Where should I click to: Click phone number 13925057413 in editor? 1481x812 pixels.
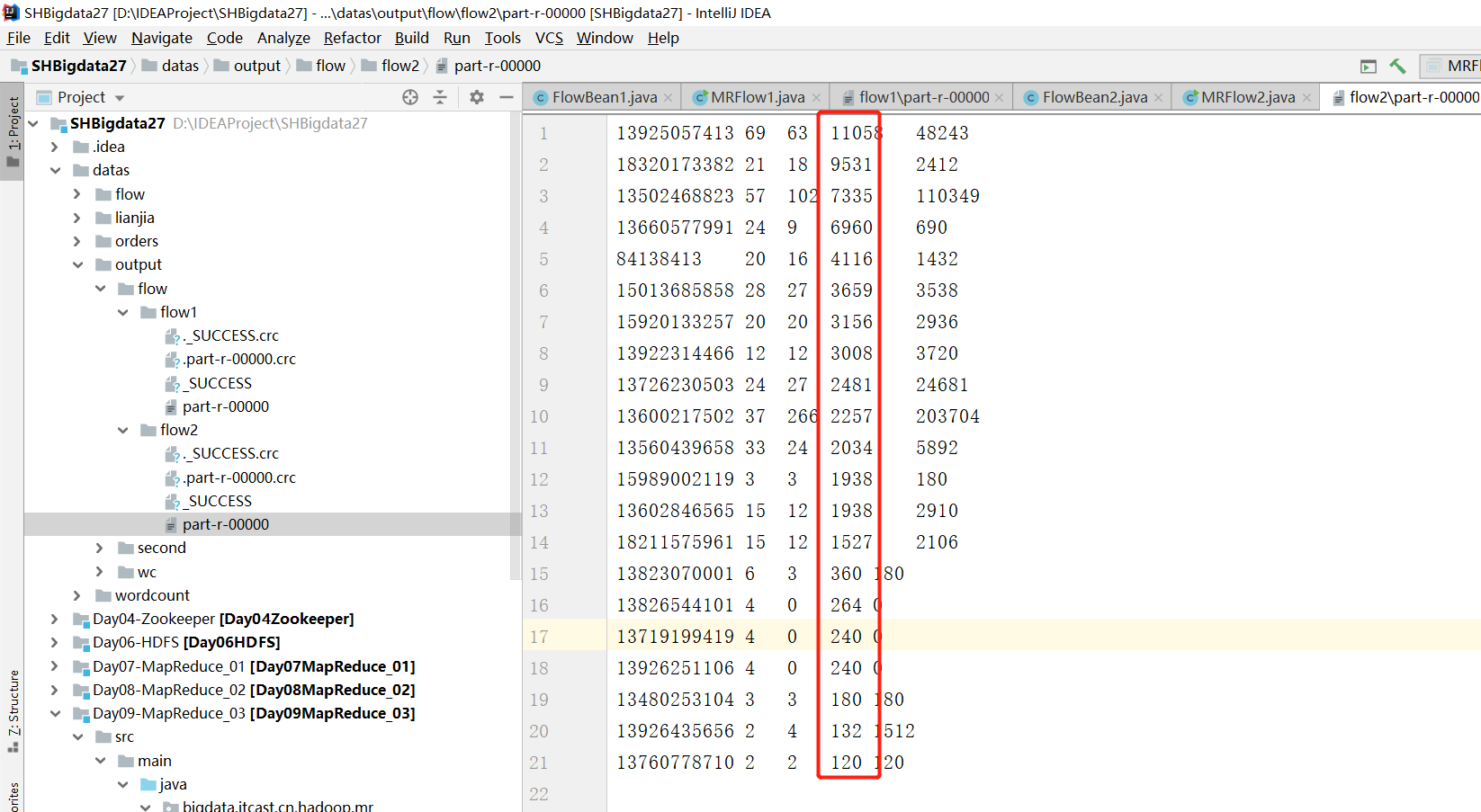tap(675, 133)
